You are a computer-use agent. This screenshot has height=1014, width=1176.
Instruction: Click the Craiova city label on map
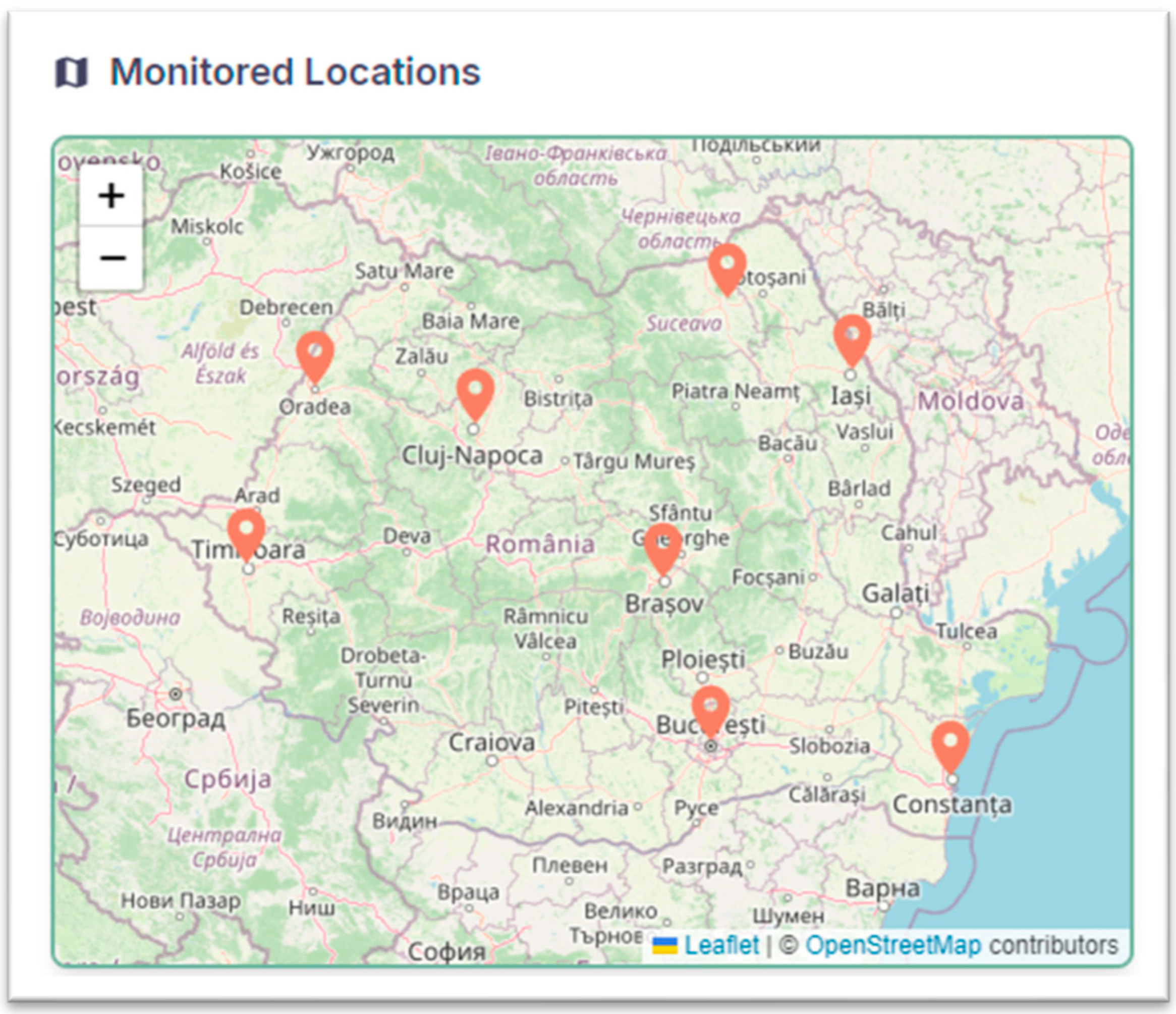coord(491,742)
